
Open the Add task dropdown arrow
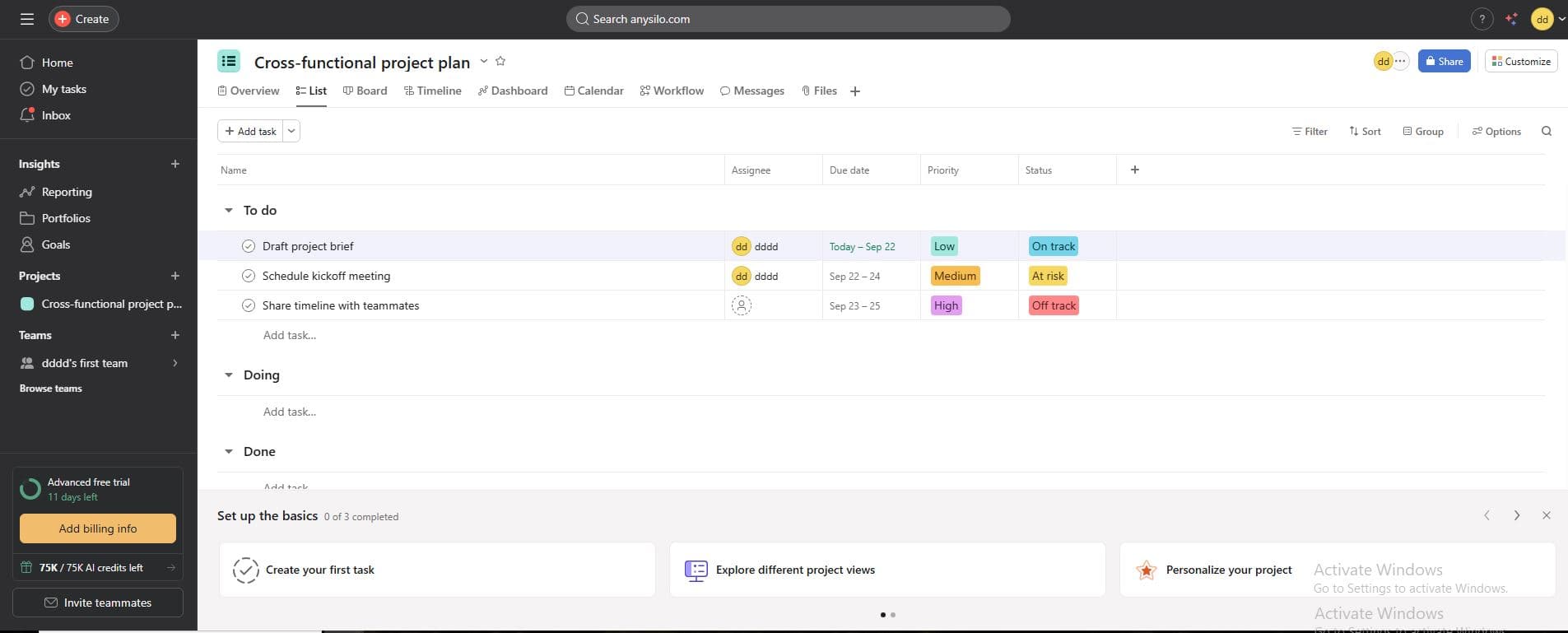[x=291, y=131]
